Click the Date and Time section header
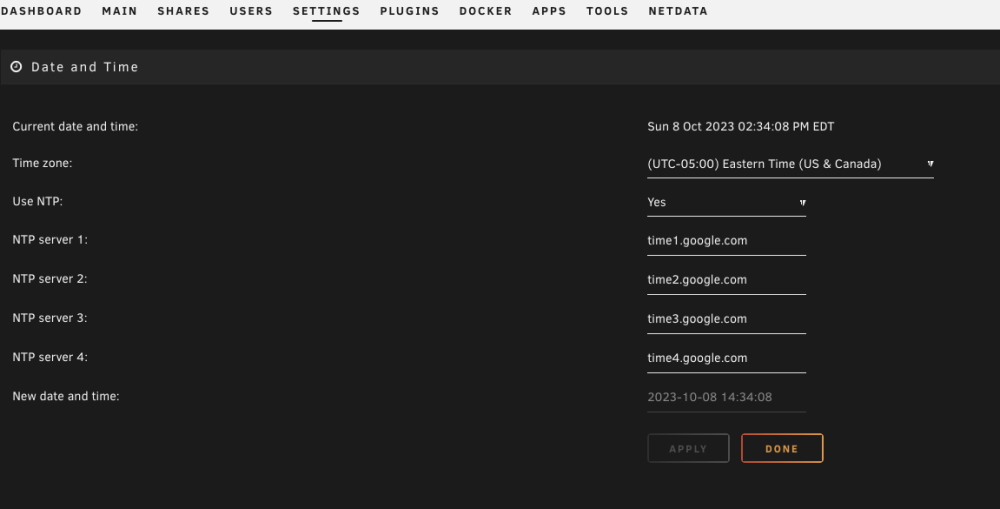The image size is (1000, 509). 500,66
